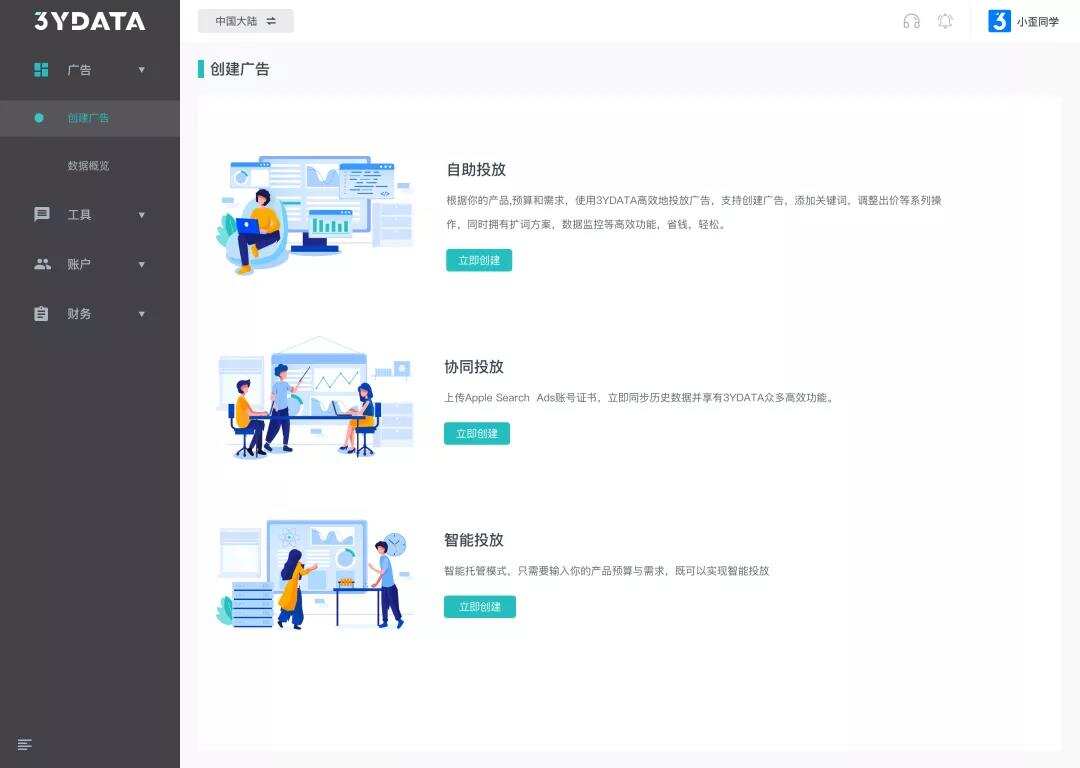Viewport: 1080px width, 768px height.
Task: Expand the 账户 section
Action: coord(141,264)
